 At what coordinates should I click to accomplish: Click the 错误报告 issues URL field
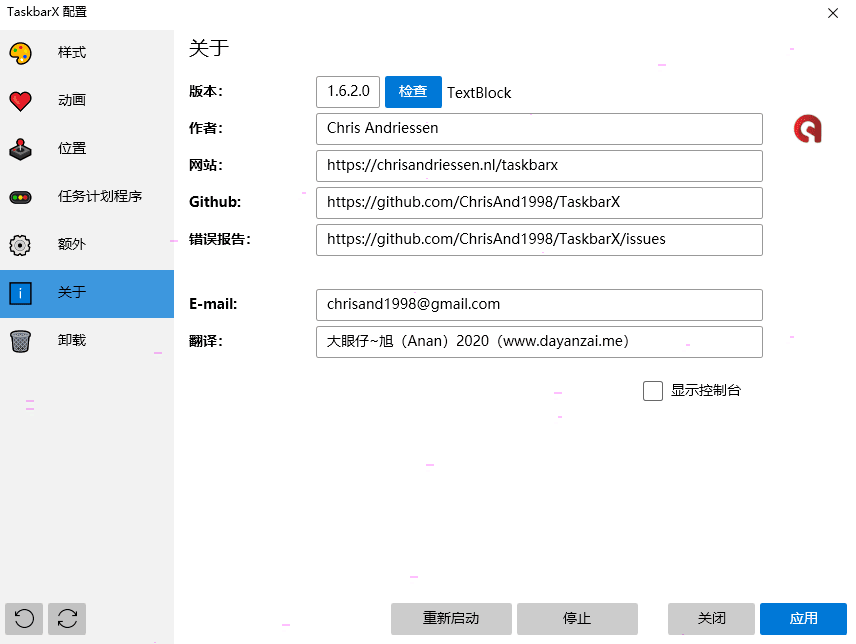tap(539, 240)
